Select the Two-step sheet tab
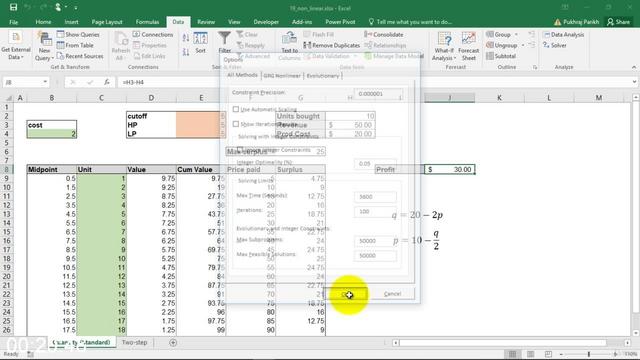The height and width of the screenshot is (360, 640). coord(134,342)
